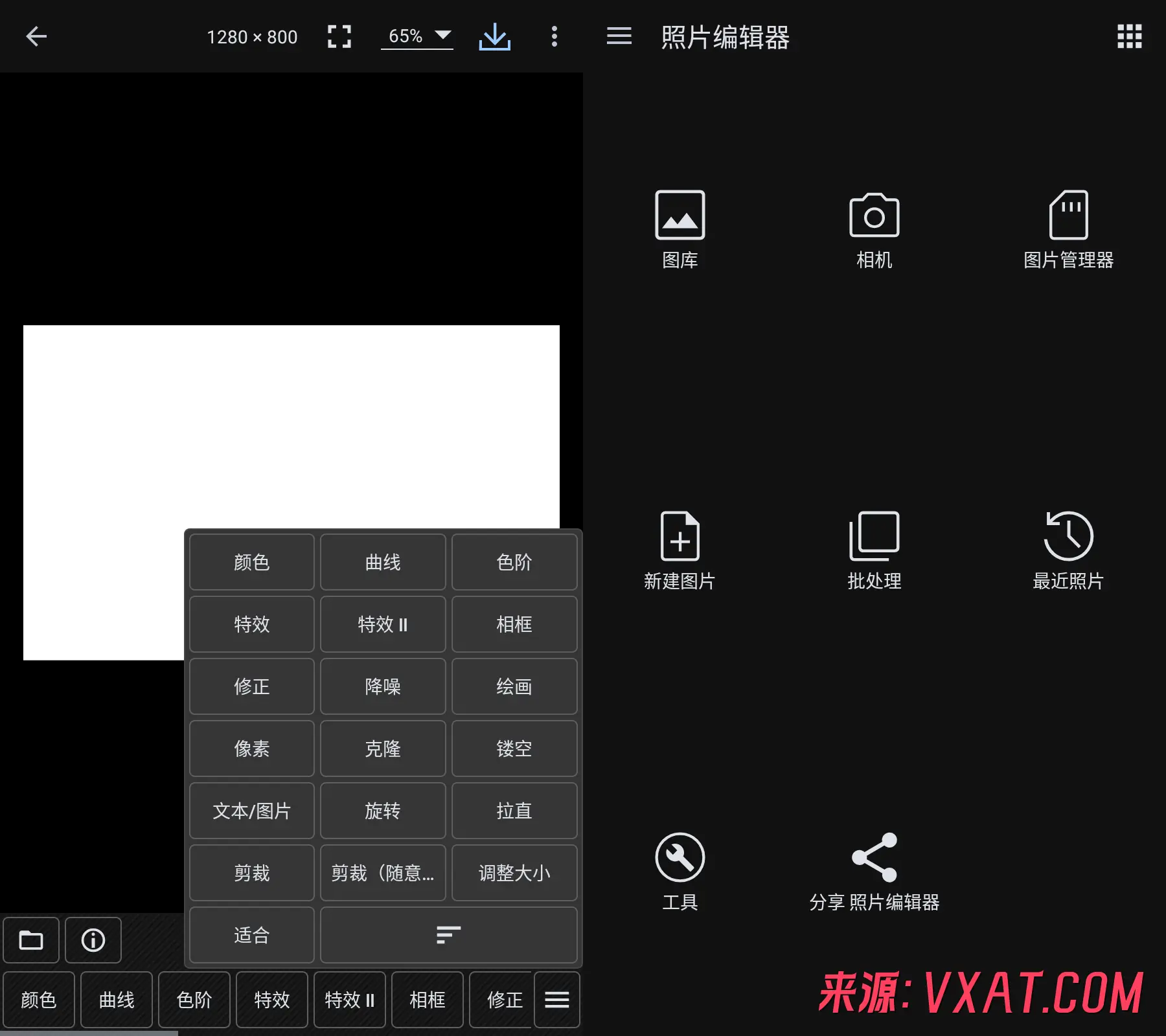Click the image info icon
Viewport: 1166px width, 1036px height.
point(93,940)
